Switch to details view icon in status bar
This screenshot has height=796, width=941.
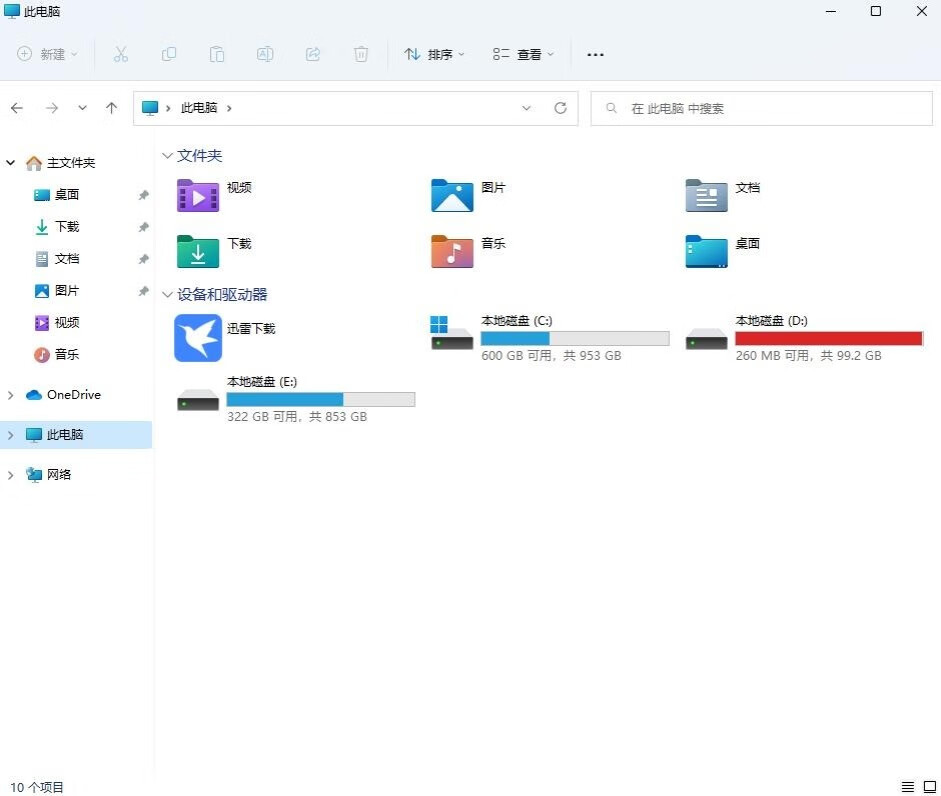pos(908,787)
